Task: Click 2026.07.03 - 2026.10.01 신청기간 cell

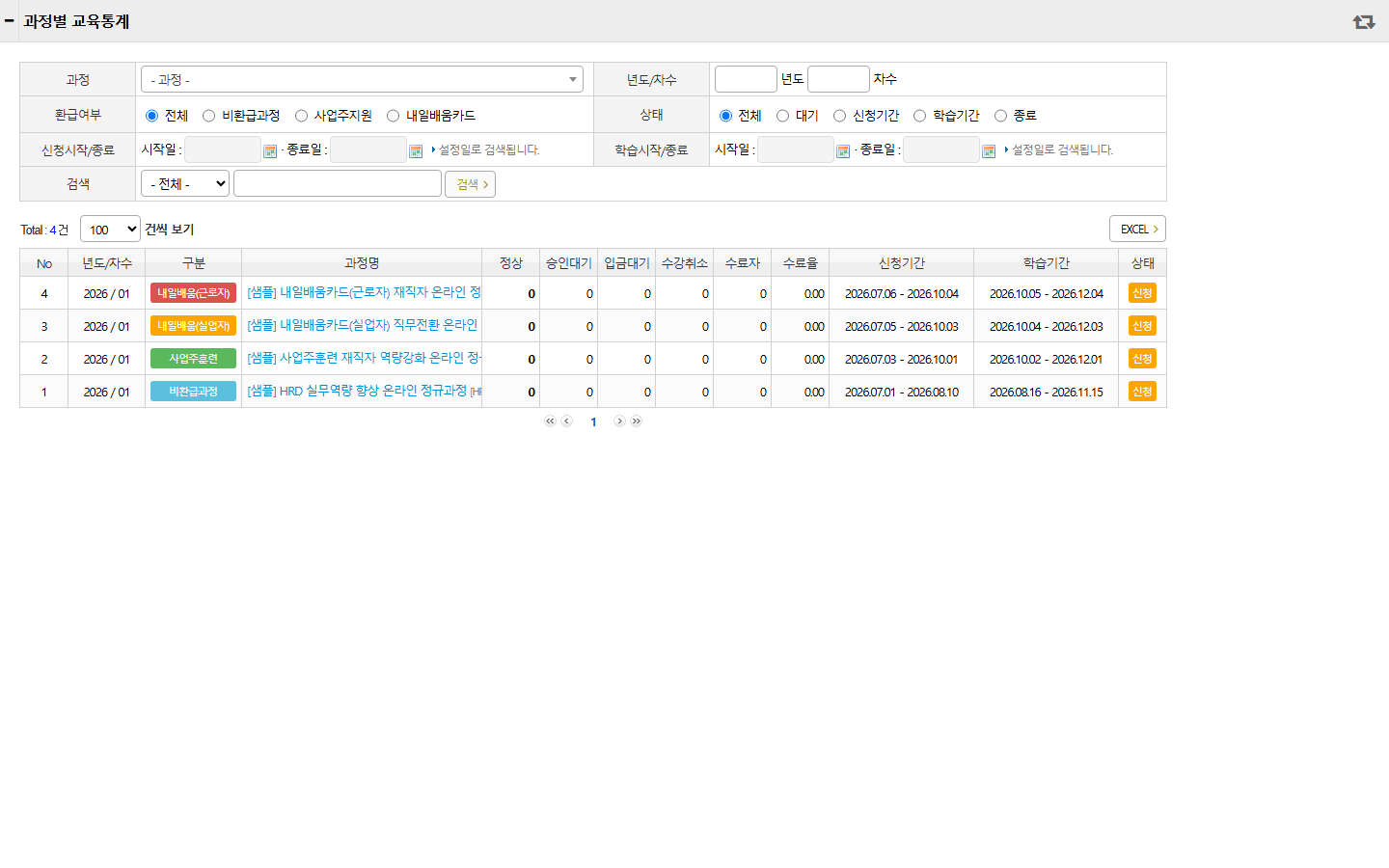Action: click(902, 360)
